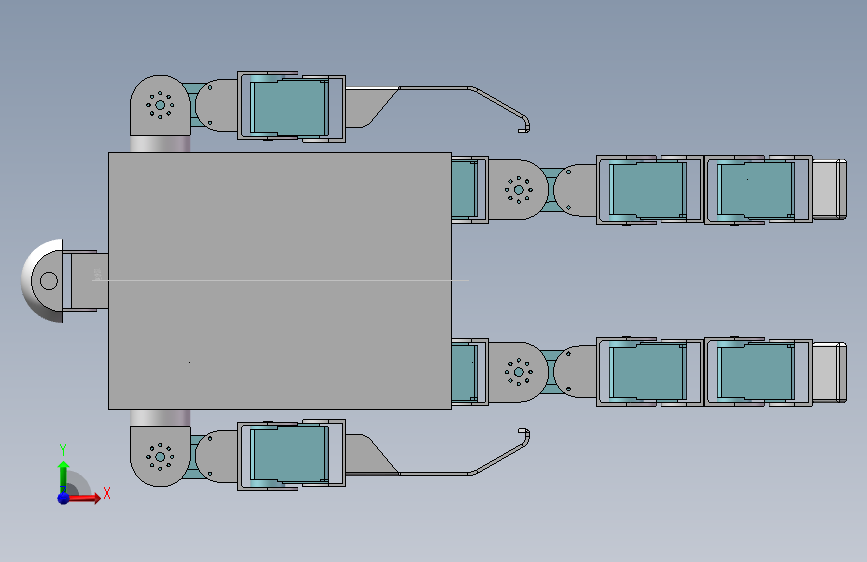Click the blue Z axis sphere of triad
This screenshot has height=562, width=867.
64,498
